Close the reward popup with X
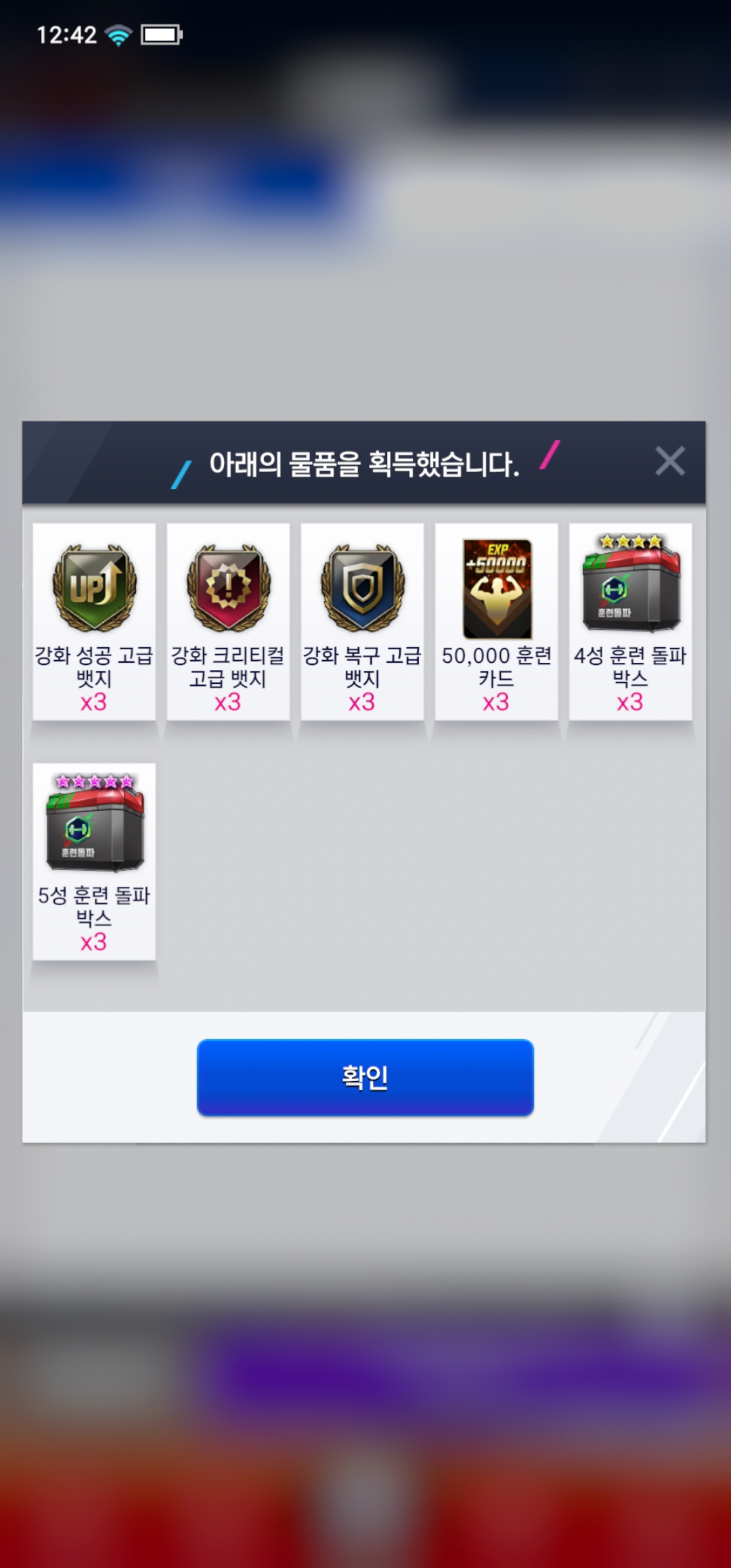This screenshot has width=731, height=1568. [670, 461]
